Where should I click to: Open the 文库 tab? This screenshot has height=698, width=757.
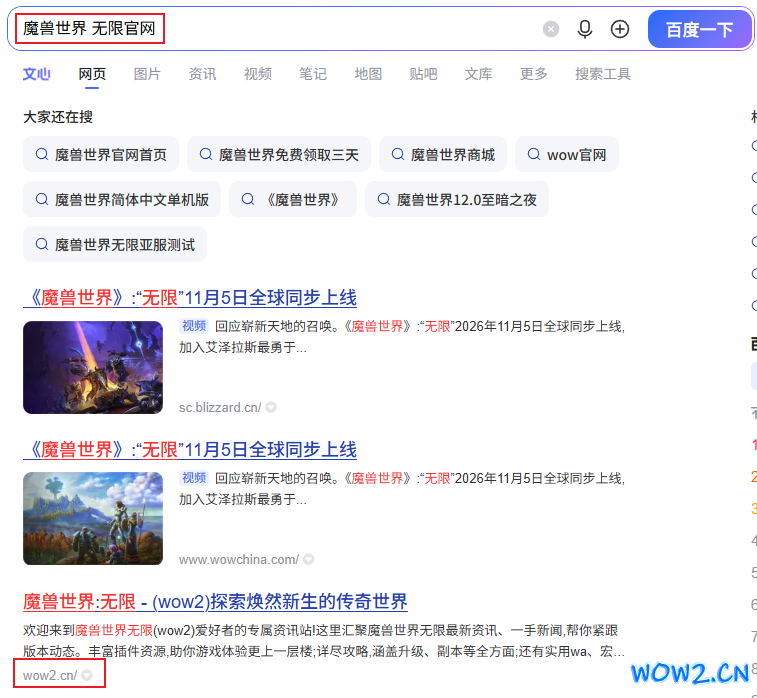click(x=478, y=74)
